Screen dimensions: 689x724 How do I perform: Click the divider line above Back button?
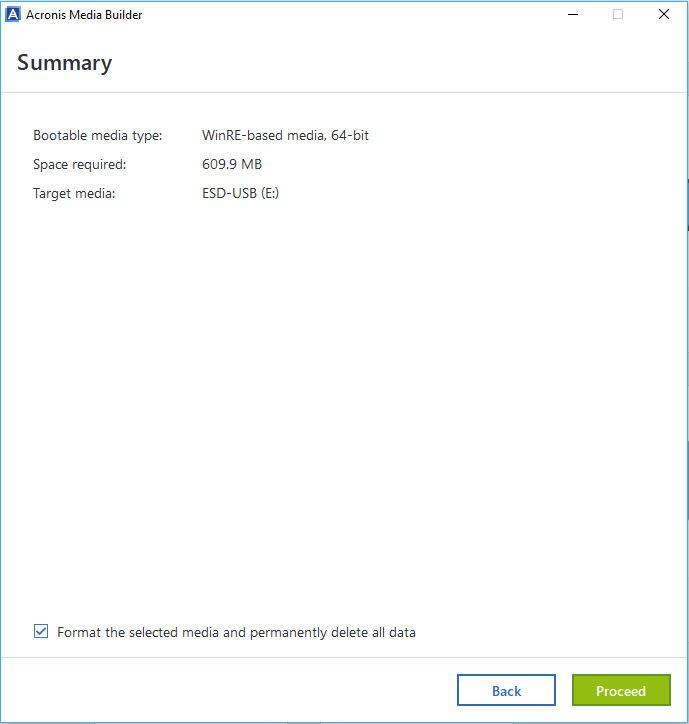pyautogui.click(x=344, y=658)
